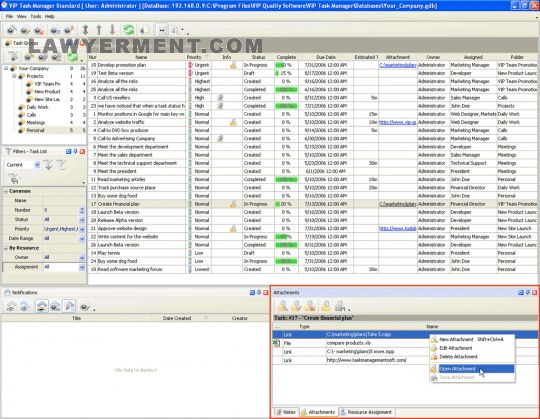540x419 pixels.
Task: Open http attachment link in Analyze website traffic row
Action: pyautogui.click(x=397, y=122)
